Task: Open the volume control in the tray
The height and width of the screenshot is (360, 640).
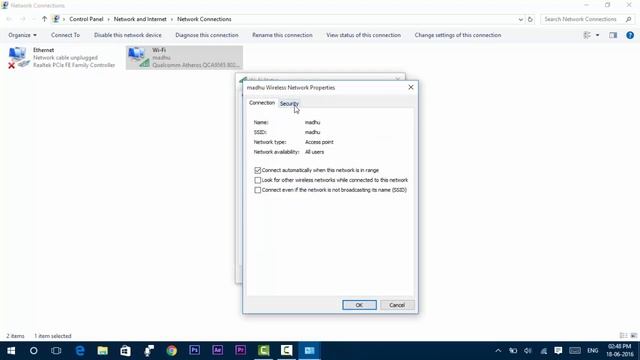Action: tap(527, 351)
